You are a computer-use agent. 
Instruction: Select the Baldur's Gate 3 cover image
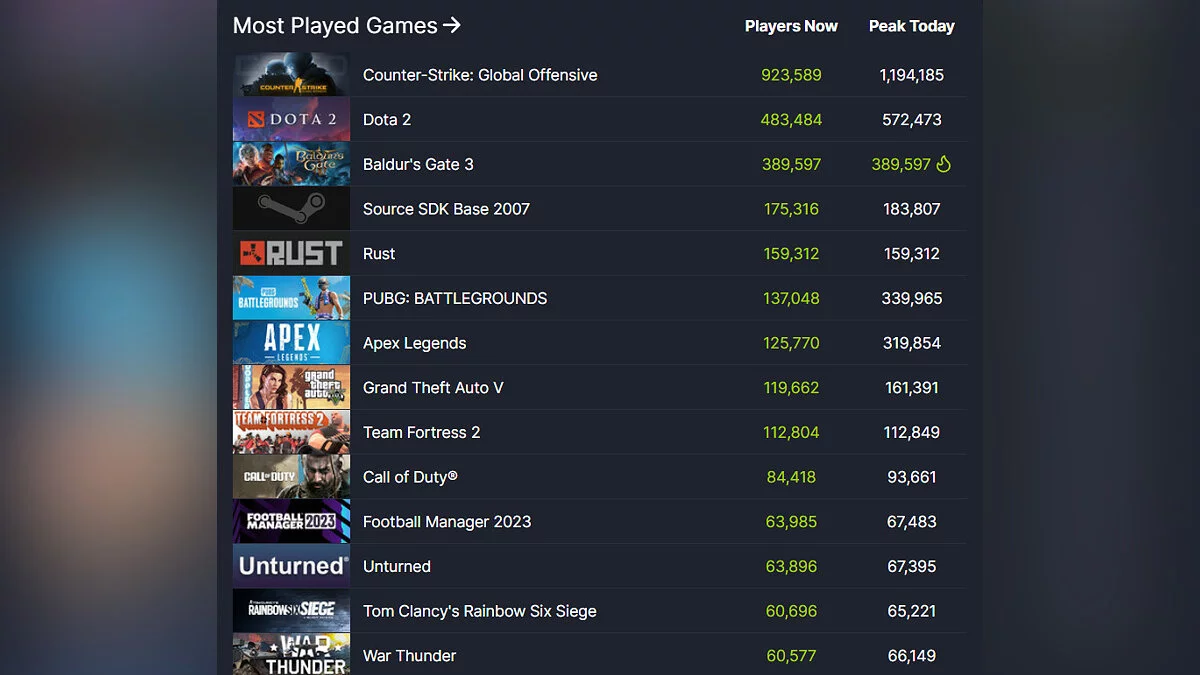[x=292, y=164]
